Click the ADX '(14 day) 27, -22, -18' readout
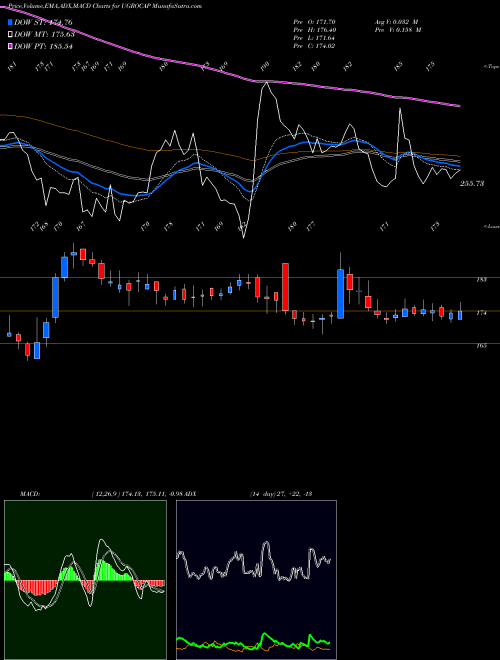This screenshot has height=660, width=500. [280, 493]
